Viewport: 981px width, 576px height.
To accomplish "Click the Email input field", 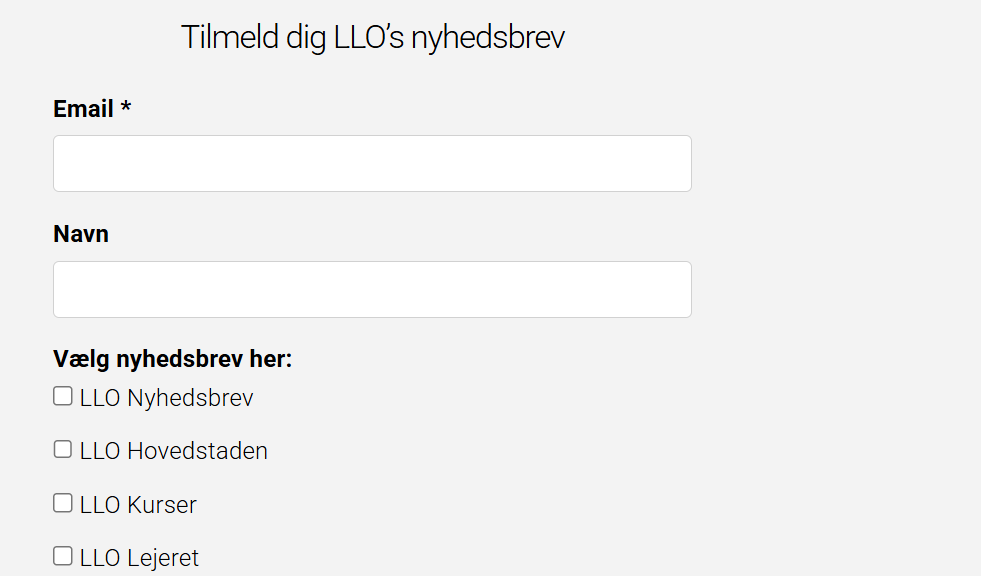I will pyautogui.click(x=372, y=163).
